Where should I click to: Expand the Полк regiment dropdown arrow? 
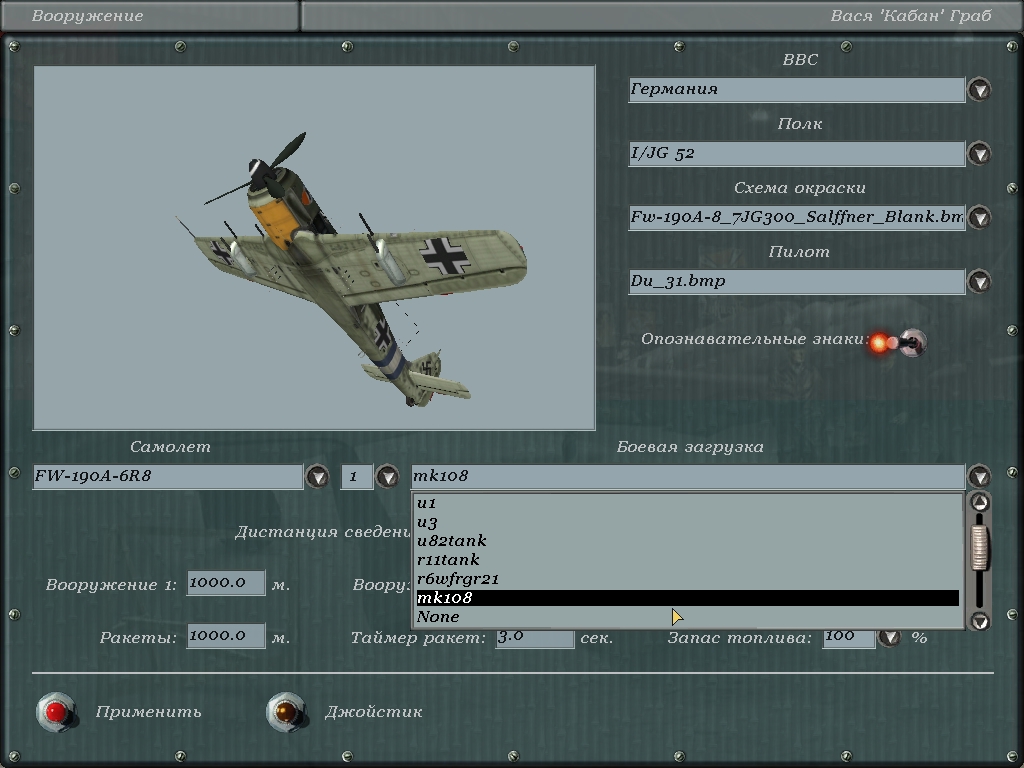980,154
